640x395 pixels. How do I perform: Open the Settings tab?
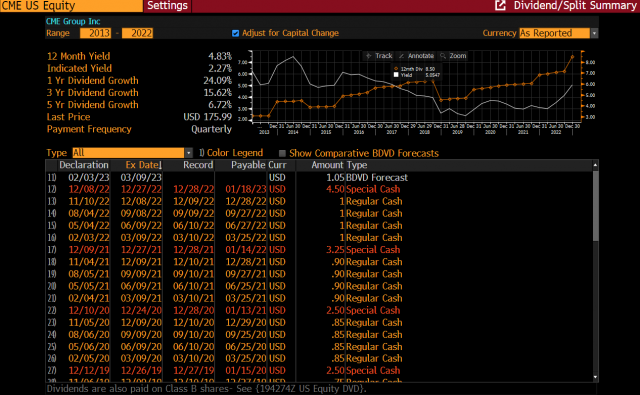[167, 6]
